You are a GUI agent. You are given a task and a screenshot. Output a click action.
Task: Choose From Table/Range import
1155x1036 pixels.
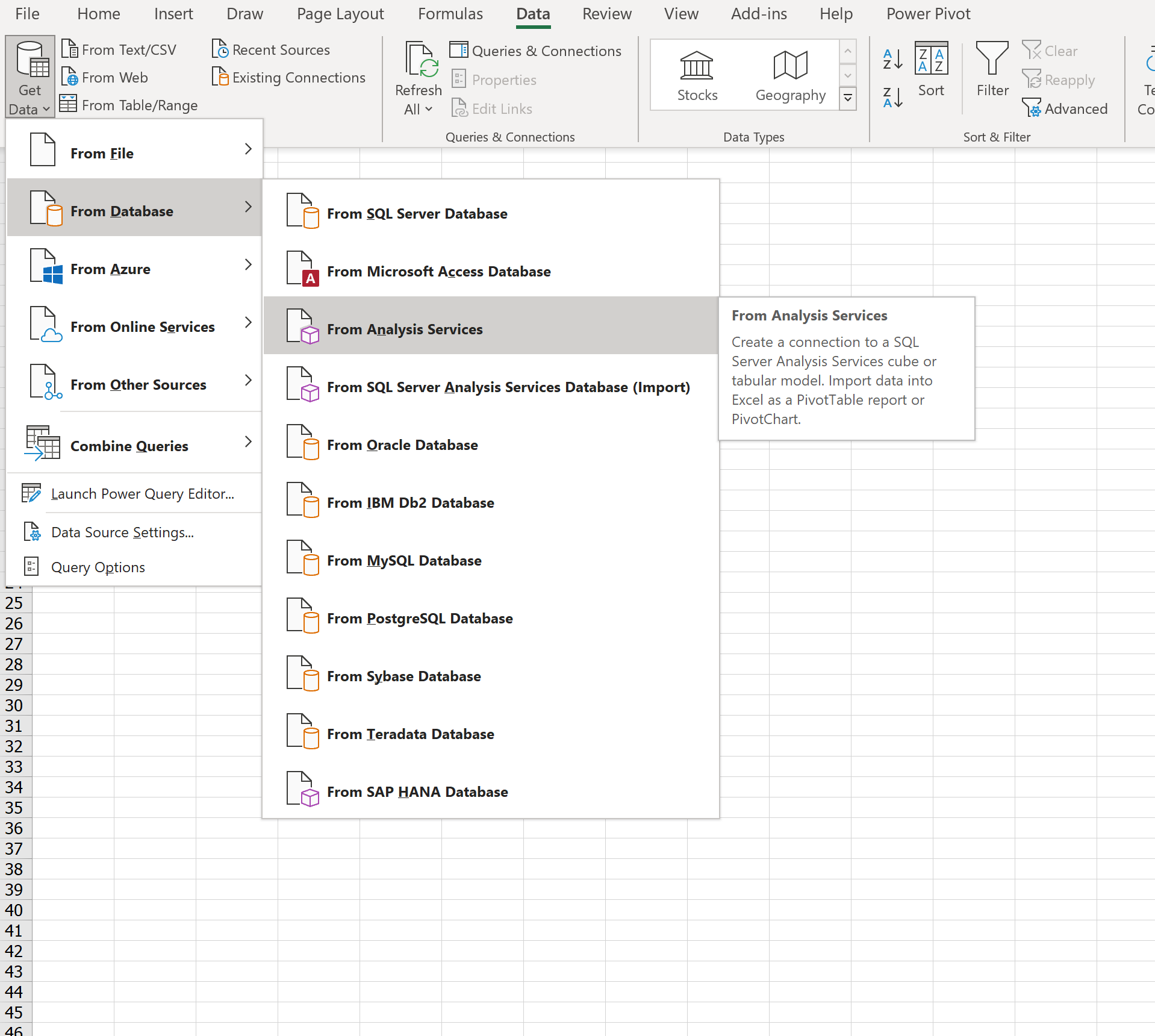[129, 105]
